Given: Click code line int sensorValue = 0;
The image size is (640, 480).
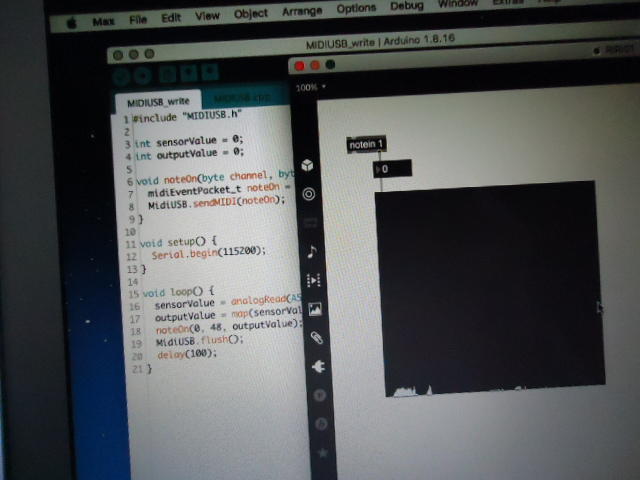Looking at the screenshot, I should tap(189, 142).
